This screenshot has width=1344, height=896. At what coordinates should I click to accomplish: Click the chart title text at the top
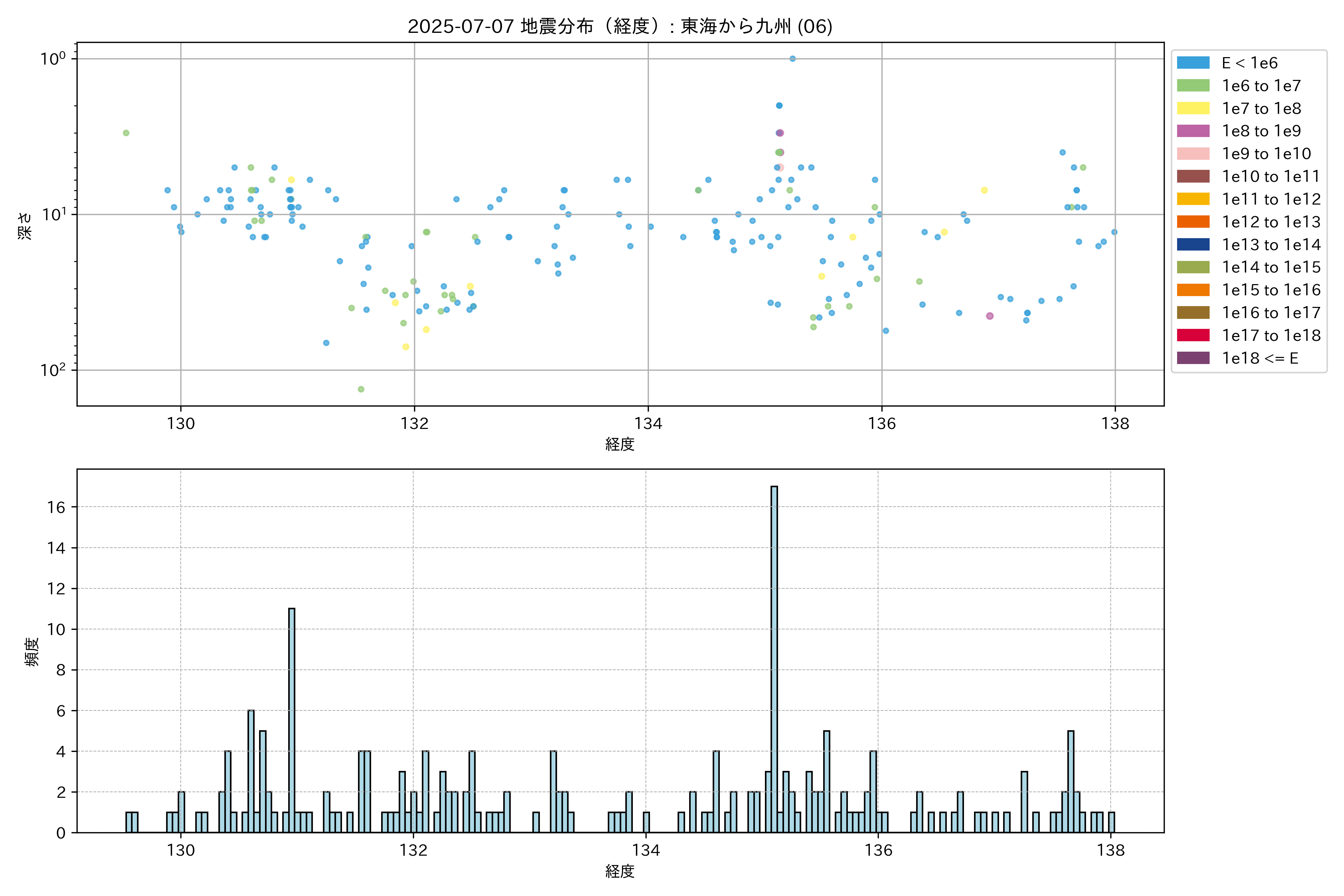click(x=620, y=26)
